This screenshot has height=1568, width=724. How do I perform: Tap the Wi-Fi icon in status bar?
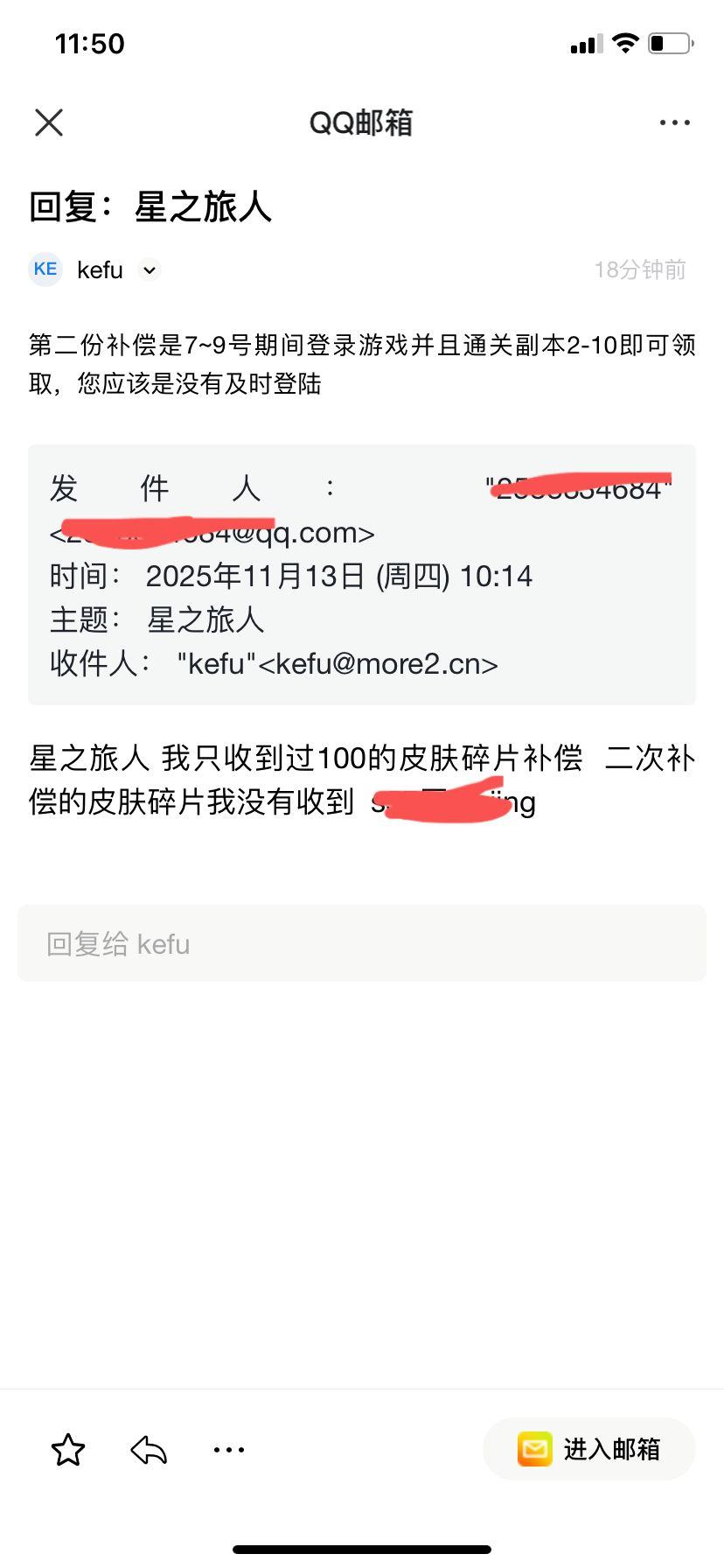point(625,43)
